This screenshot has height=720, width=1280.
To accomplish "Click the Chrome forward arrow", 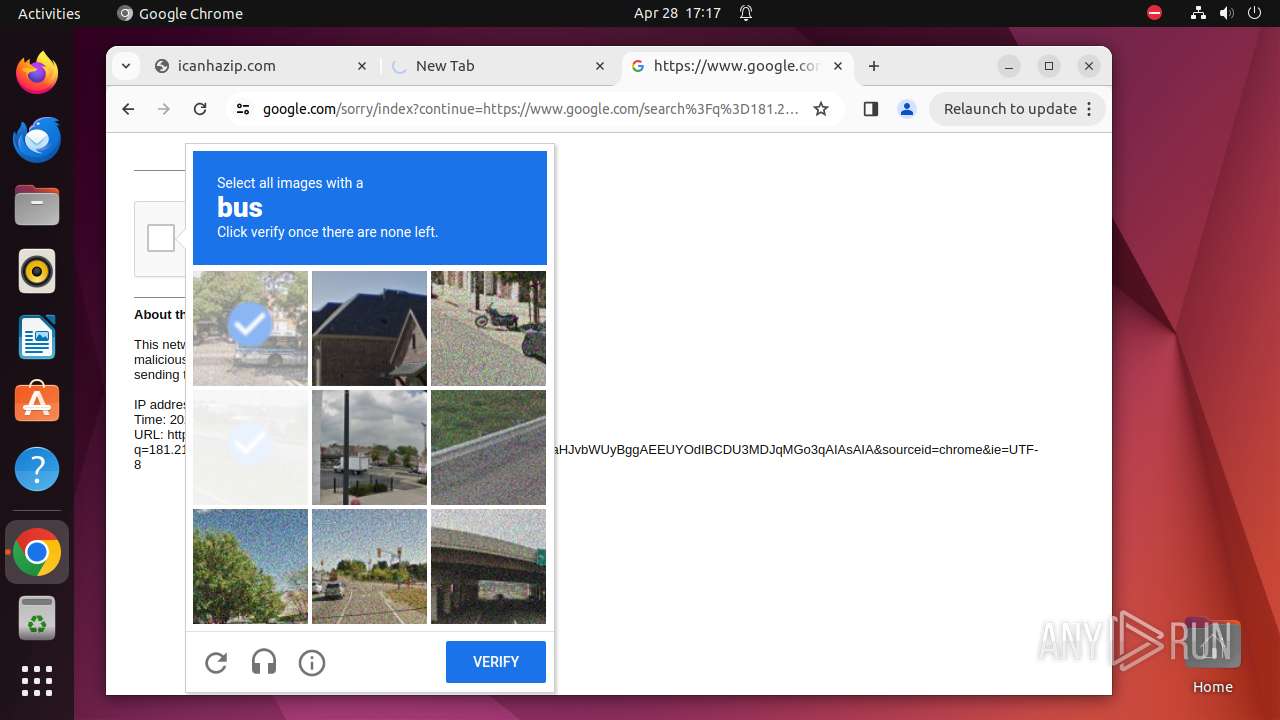I will [164, 109].
